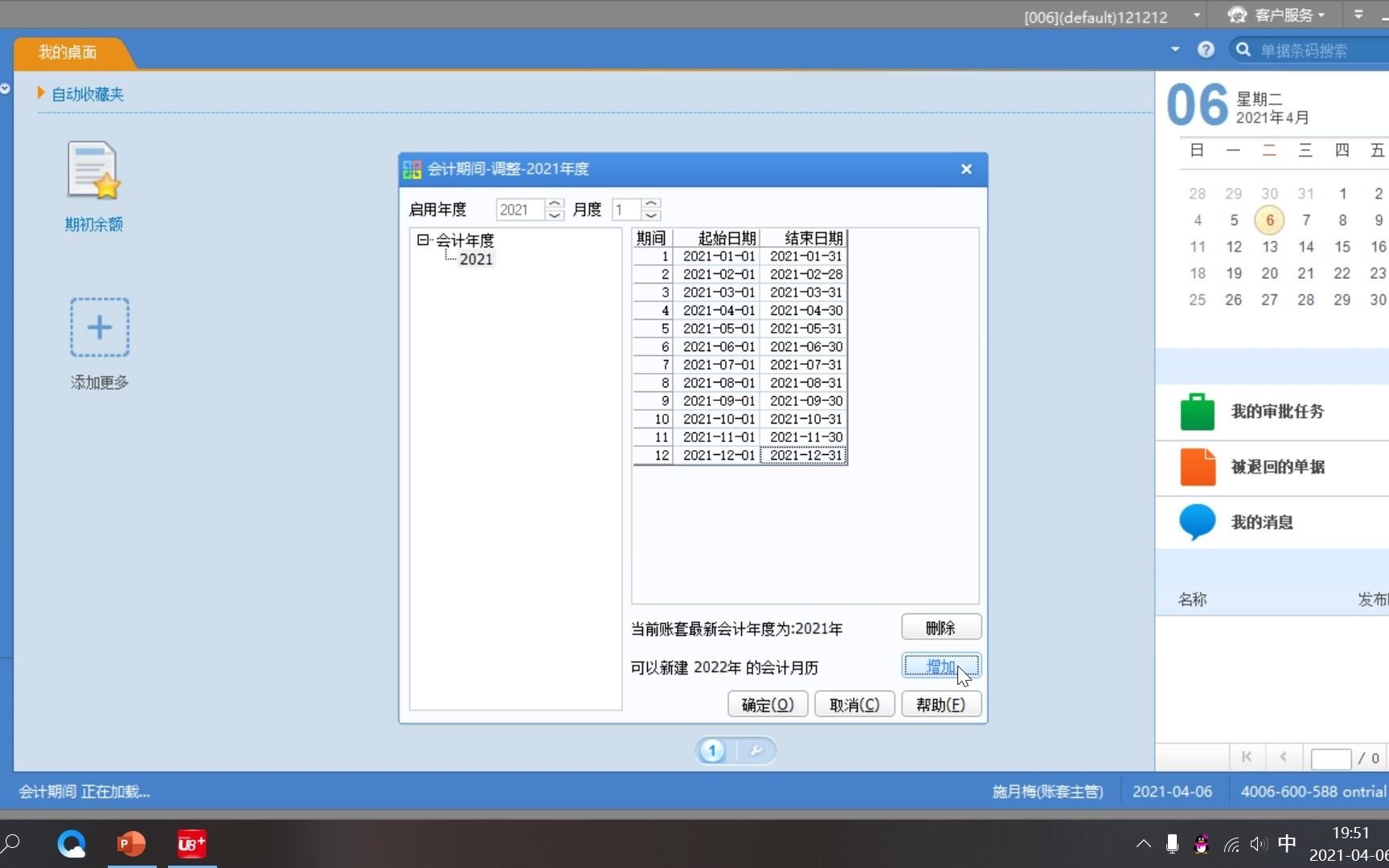Collapse the 会计年度 tree node
The height and width of the screenshot is (868, 1389).
(422, 240)
